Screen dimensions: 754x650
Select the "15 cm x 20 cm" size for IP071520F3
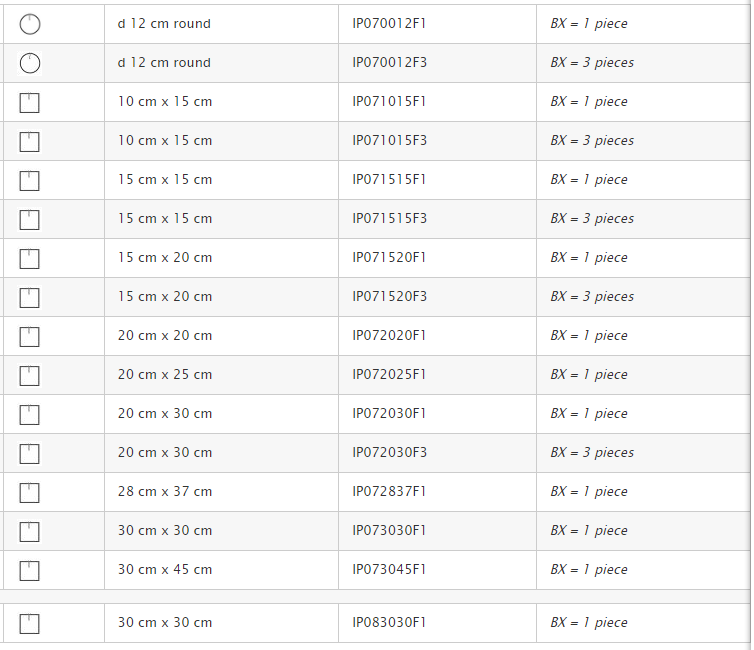click(165, 297)
